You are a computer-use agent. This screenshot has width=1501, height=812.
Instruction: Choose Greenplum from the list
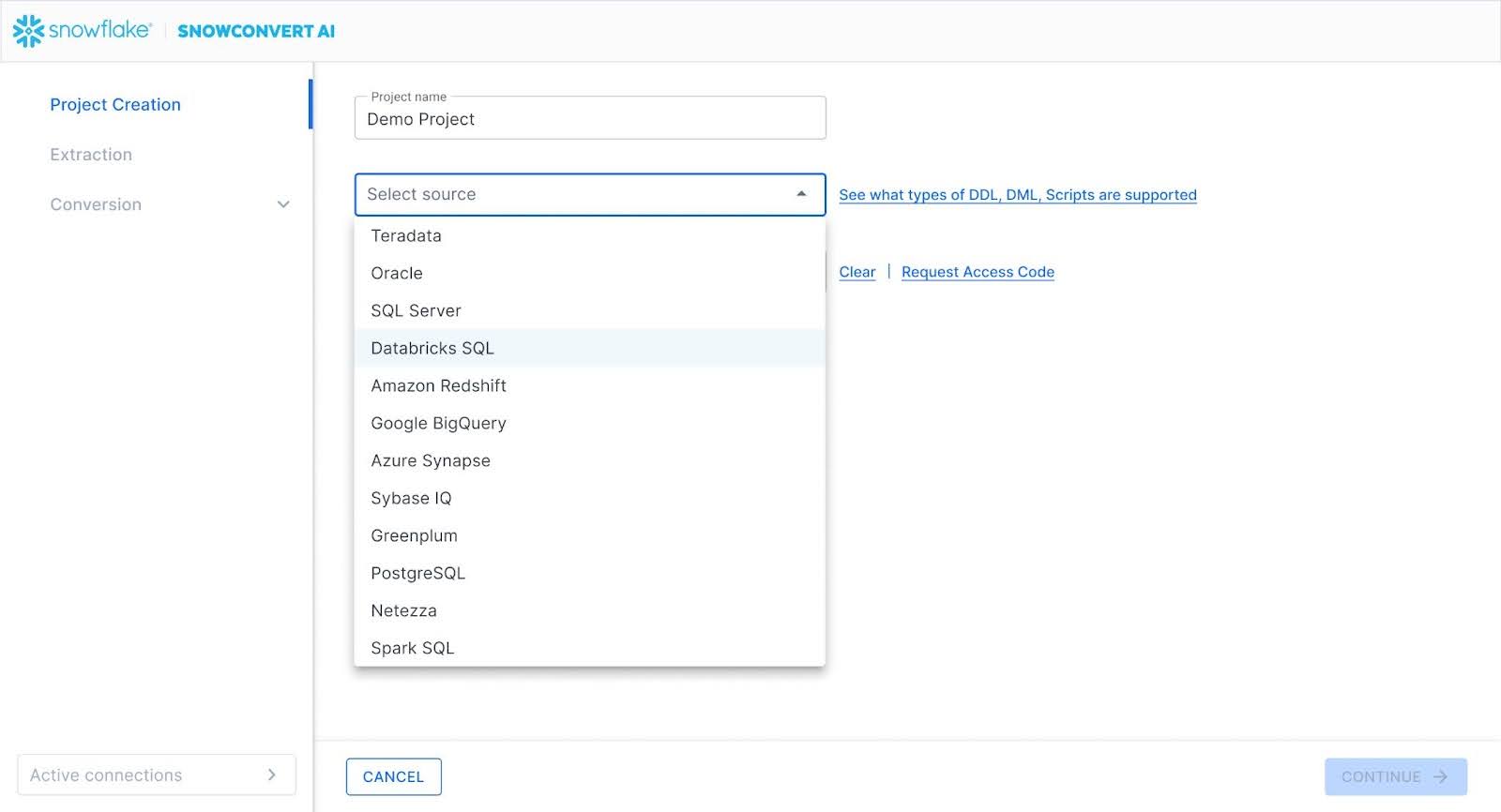pos(414,535)
